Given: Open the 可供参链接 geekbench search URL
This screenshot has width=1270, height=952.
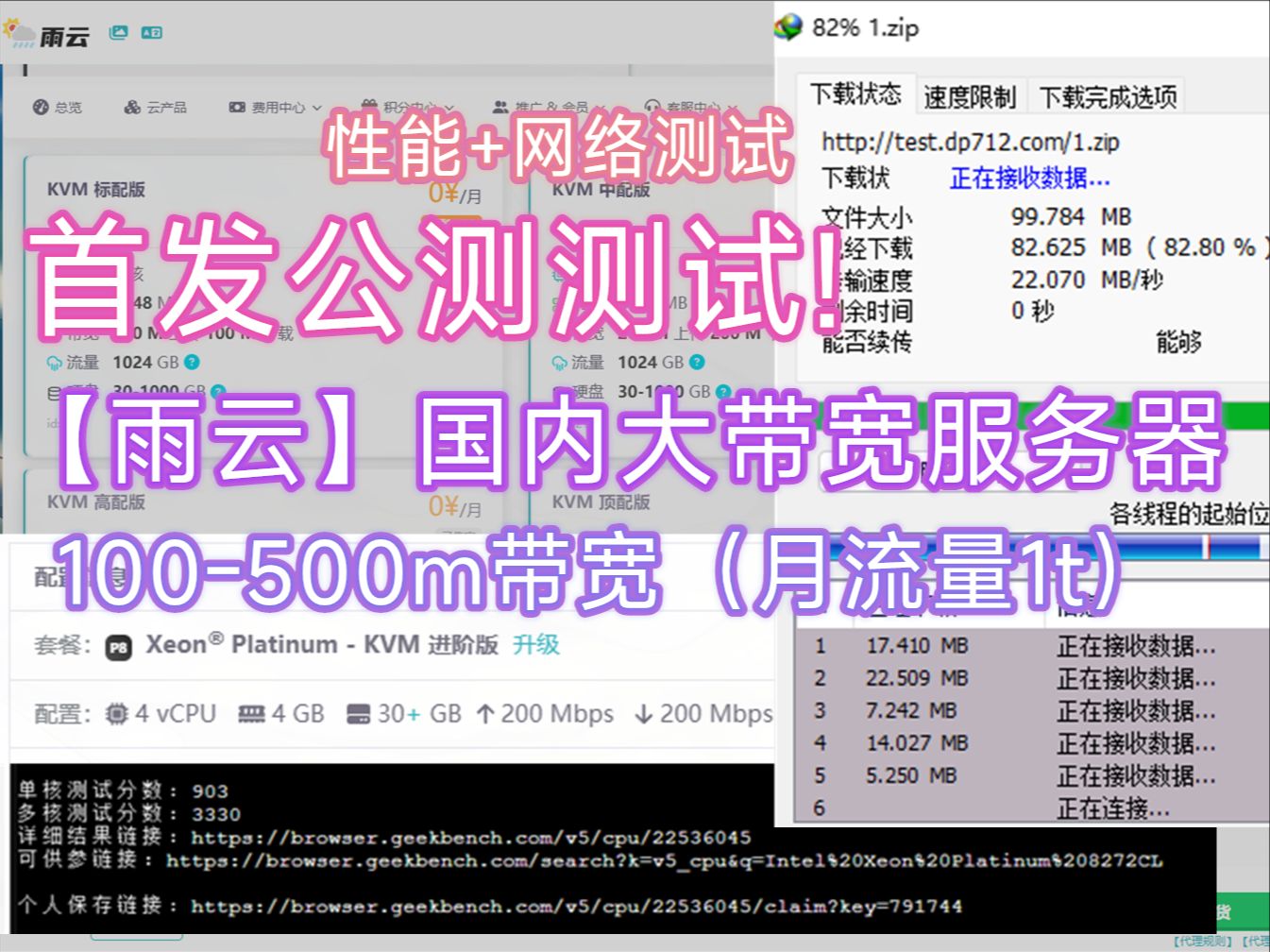Looking at the screenshot, I should 665,860.
